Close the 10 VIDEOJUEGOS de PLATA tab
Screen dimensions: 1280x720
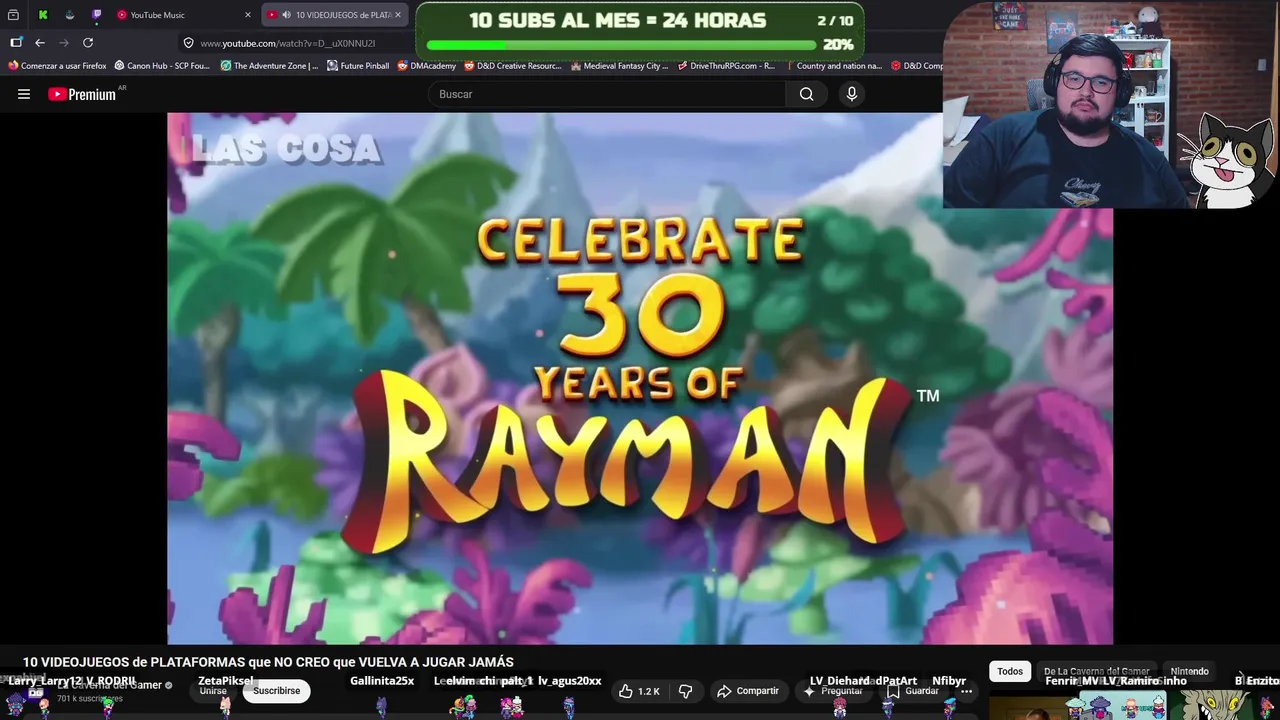398,15
